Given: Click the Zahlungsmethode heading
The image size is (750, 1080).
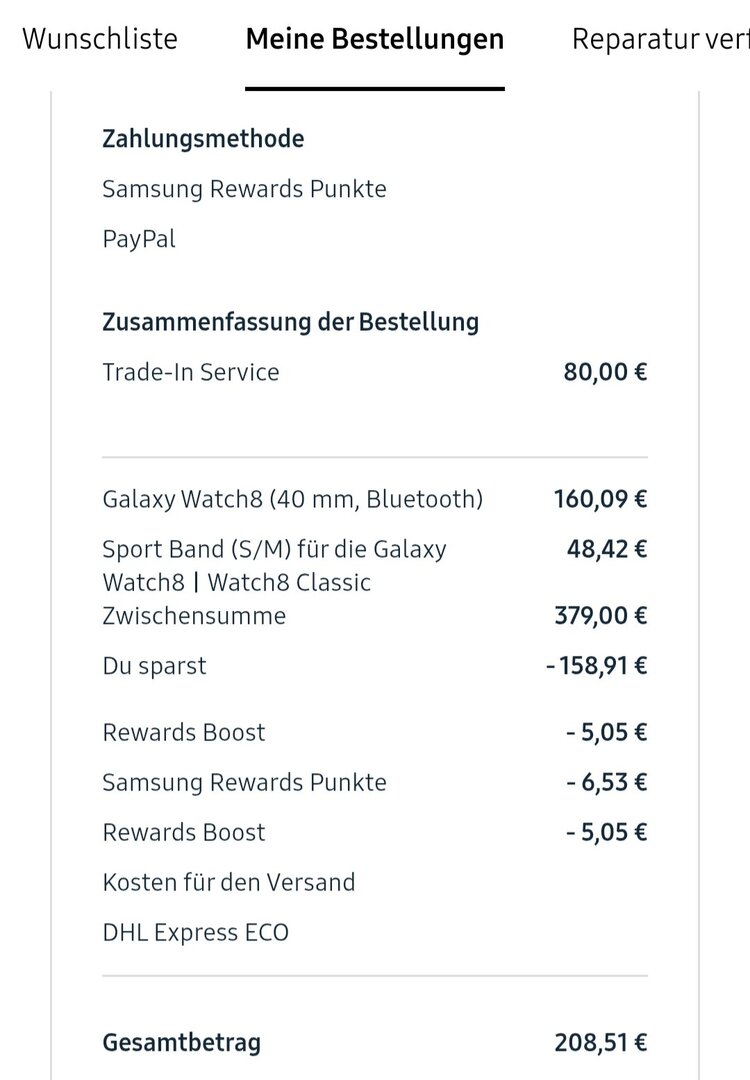Looking at the screenshot, I should [203, 139].
